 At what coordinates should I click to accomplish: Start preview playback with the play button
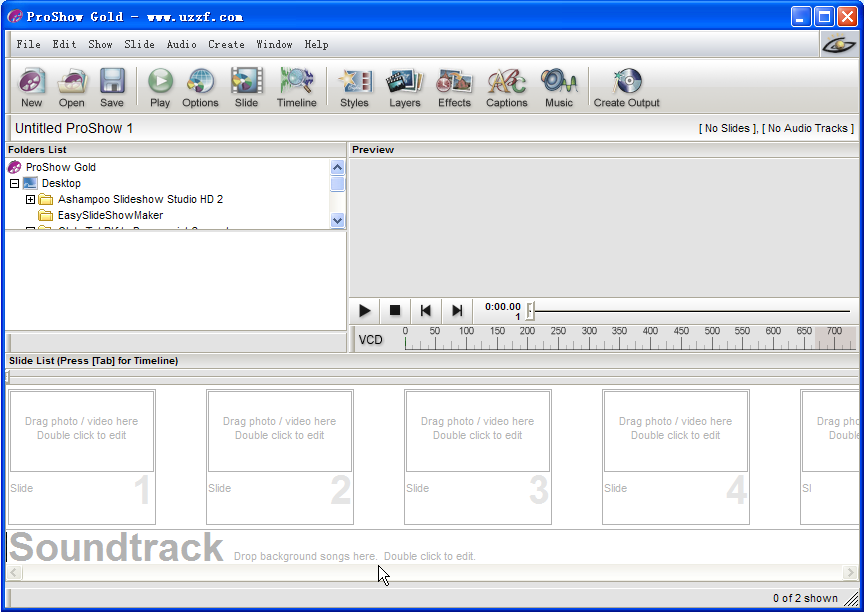tap(364, 311)
